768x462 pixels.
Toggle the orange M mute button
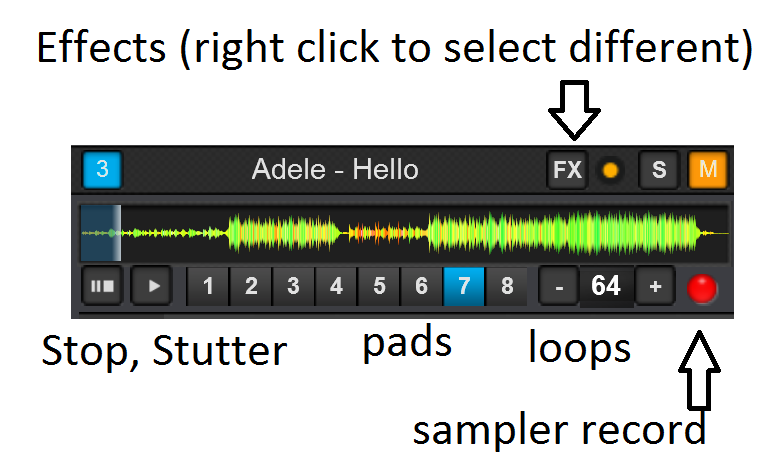(x=708, y=170)
